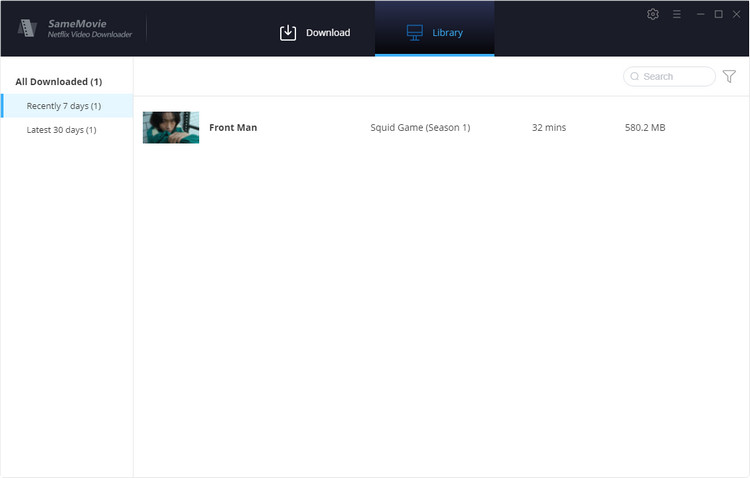Select All Downloaded (1) category
Viewport: 750px width, 478px height.
pos(59,82)
